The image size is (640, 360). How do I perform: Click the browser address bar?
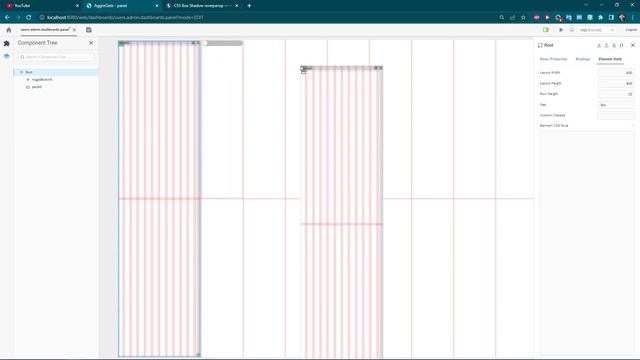click(x=265, y=18)
